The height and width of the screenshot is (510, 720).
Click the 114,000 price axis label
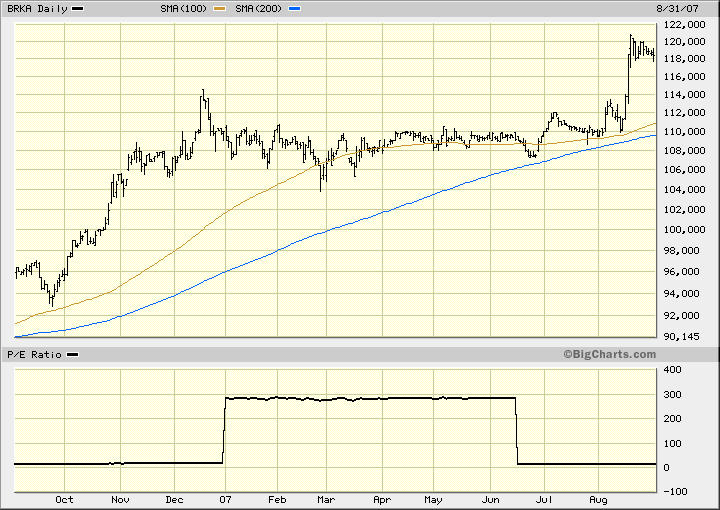pyautogui.click(x=685, y=95)
